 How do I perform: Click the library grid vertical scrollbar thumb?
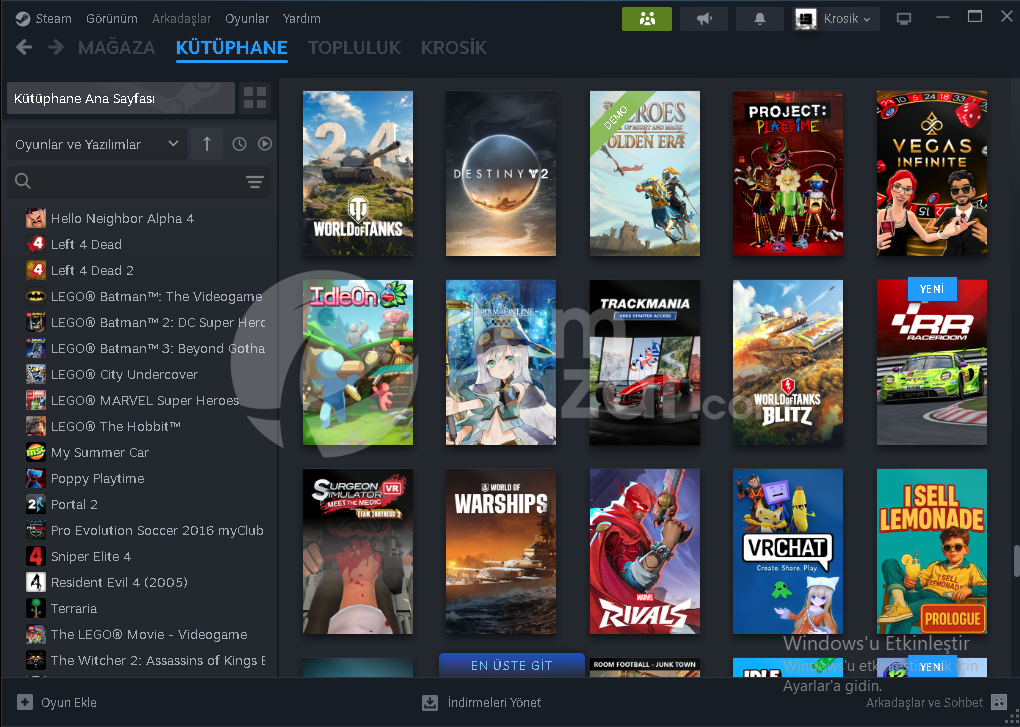1015,561
